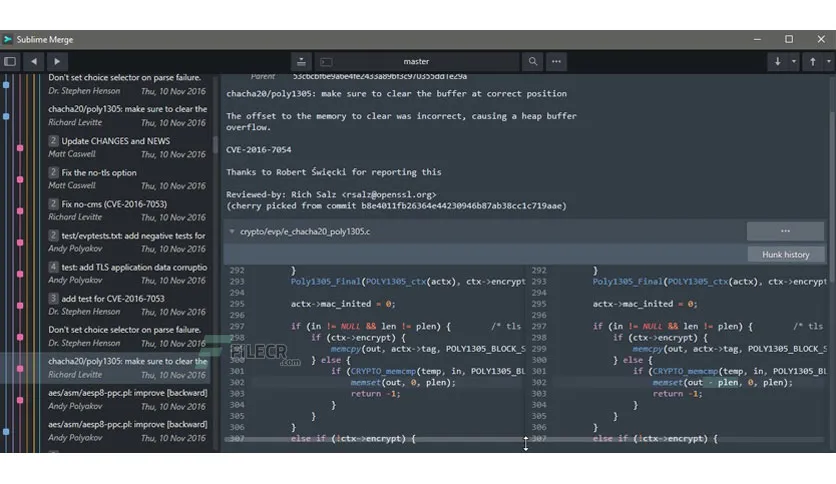This screenshot has height=484, width=836.
Task: Collapse the e_chacha20_poly1305.c file diff
Action: click(x=232, y=231)
